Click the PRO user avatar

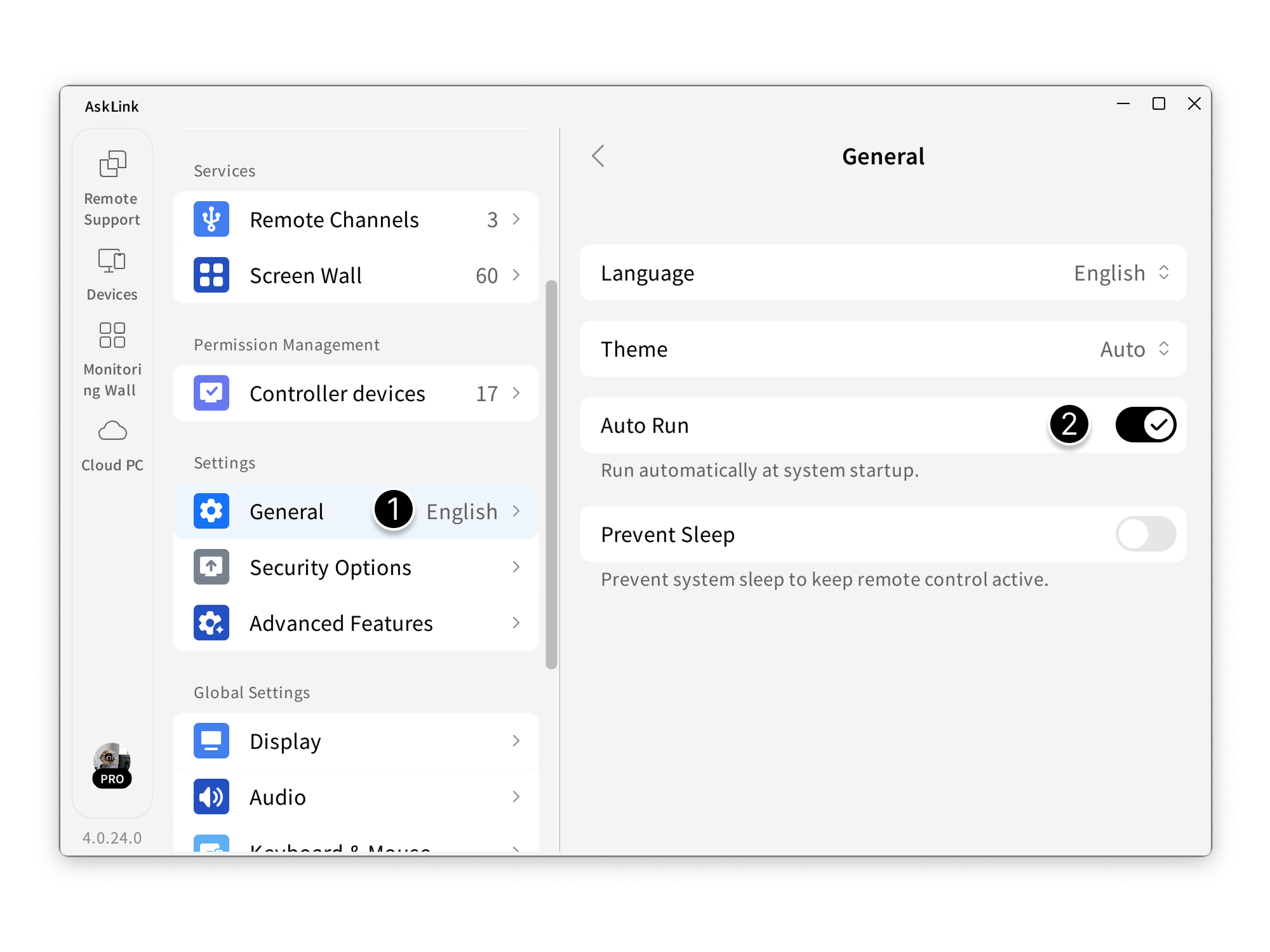[x=112, y=762]
